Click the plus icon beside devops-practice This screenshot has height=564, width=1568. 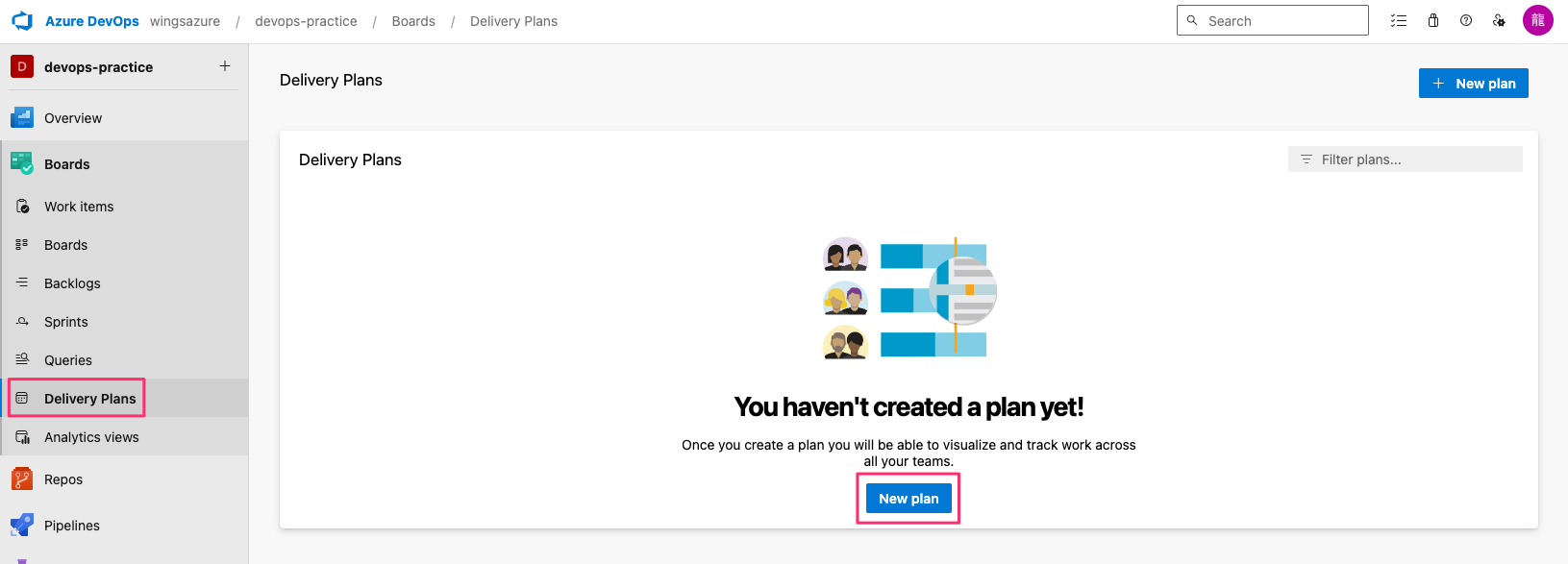point(225,66)
